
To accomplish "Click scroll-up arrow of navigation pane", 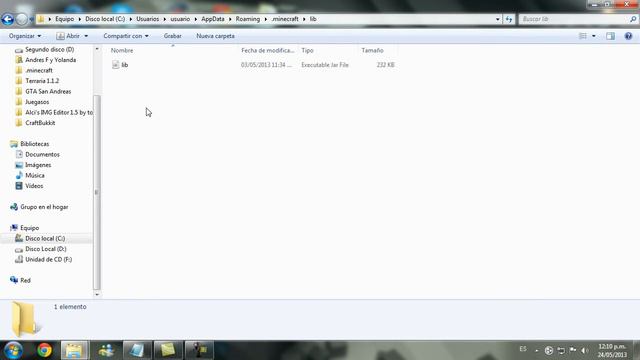I will [97, 49].
